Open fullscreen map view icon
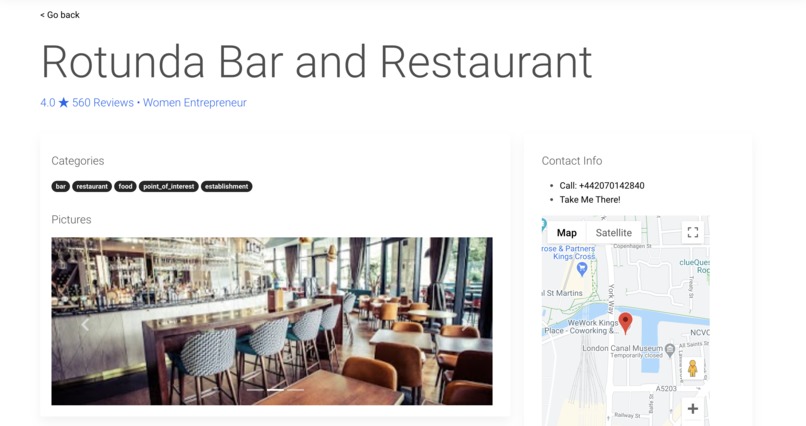This screenshot has width=806, height=426. (x=692, y=232)
